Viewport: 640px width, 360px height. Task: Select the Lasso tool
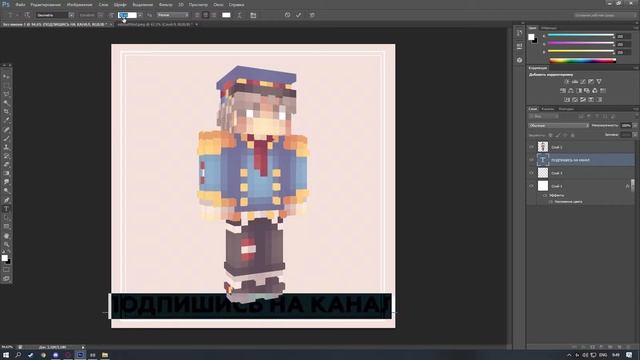pos(6,94)
